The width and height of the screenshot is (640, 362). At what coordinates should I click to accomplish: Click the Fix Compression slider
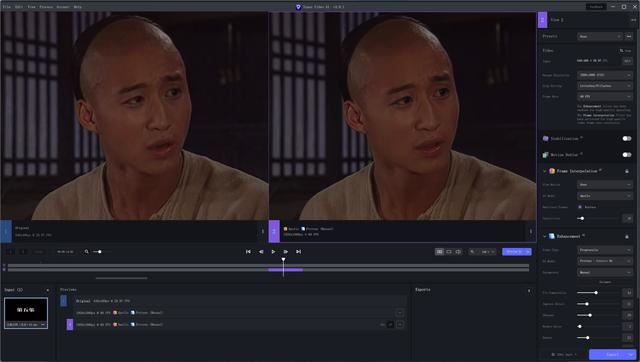(599, 293)
